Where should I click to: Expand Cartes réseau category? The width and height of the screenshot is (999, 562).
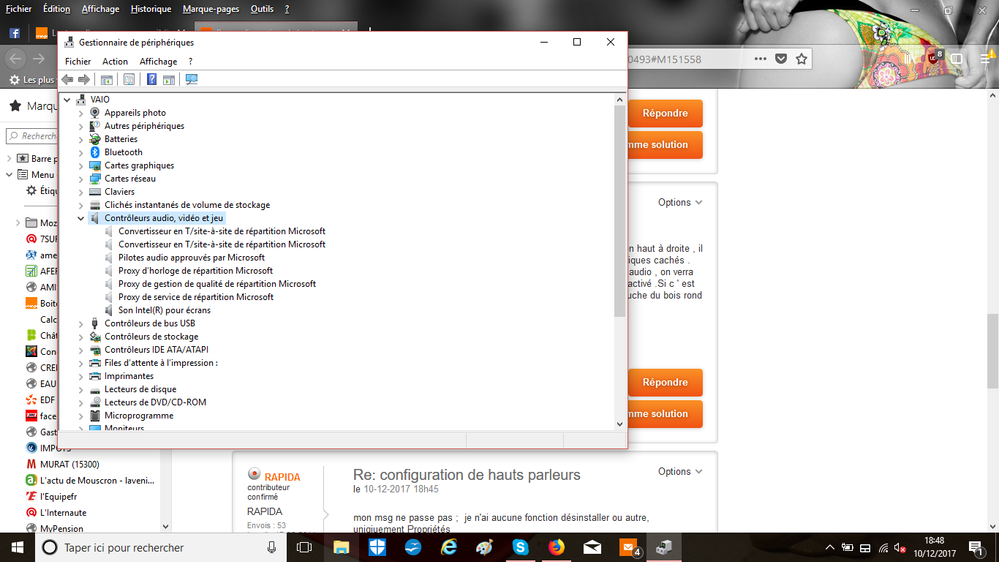[81, 179]
